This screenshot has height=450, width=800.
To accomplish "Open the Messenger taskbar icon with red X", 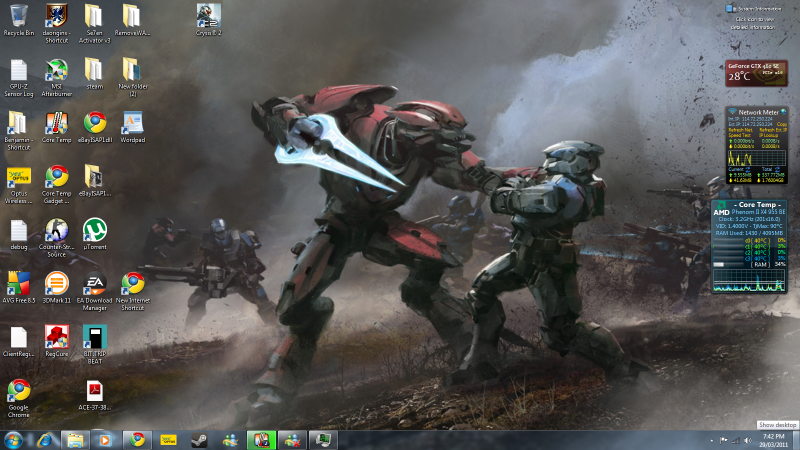I will 292,440.
